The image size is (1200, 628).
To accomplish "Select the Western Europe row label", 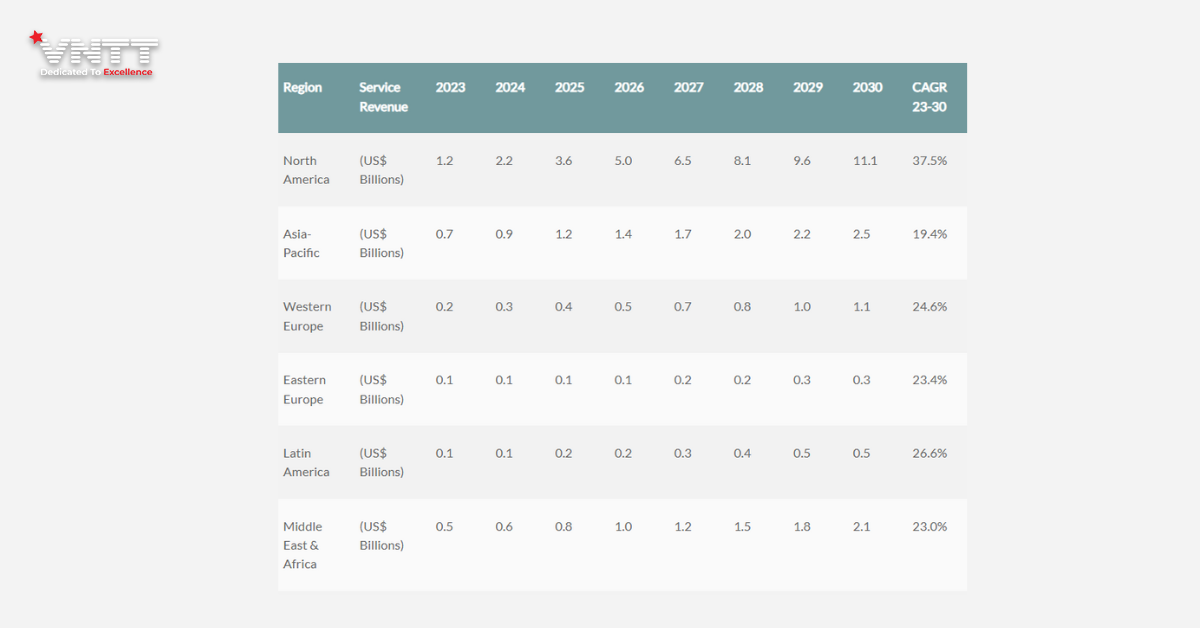I will (x=307, y=316).
